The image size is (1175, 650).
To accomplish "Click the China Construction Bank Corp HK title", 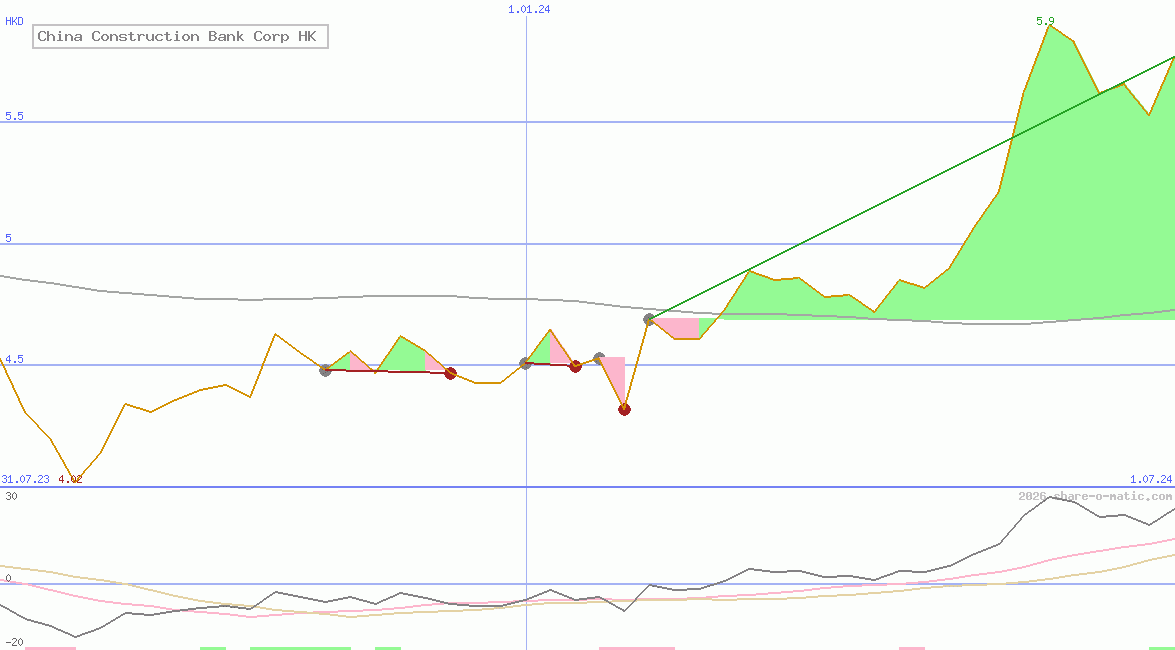I will [180, 36].
